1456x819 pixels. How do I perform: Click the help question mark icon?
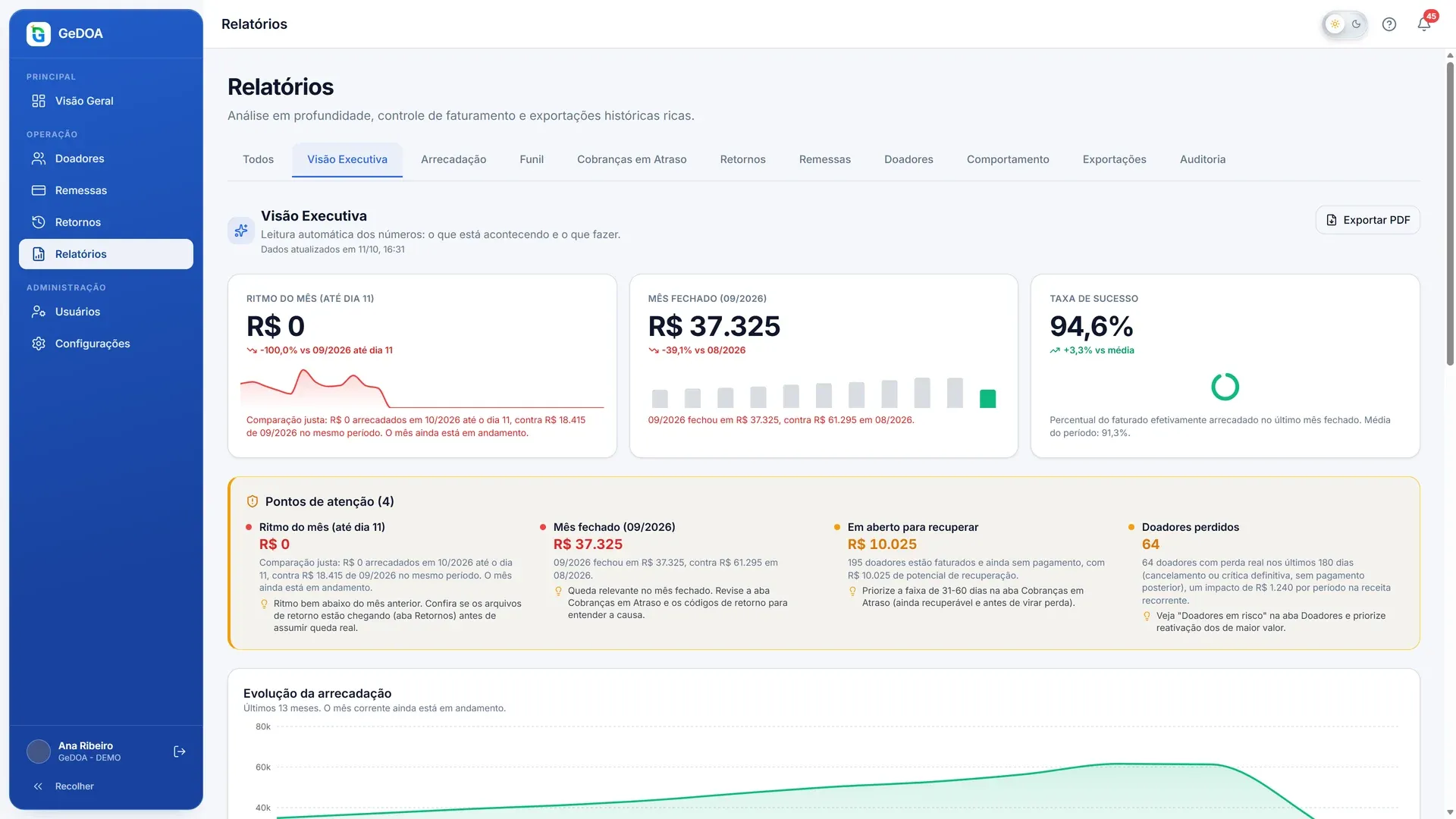(1389, 24)
